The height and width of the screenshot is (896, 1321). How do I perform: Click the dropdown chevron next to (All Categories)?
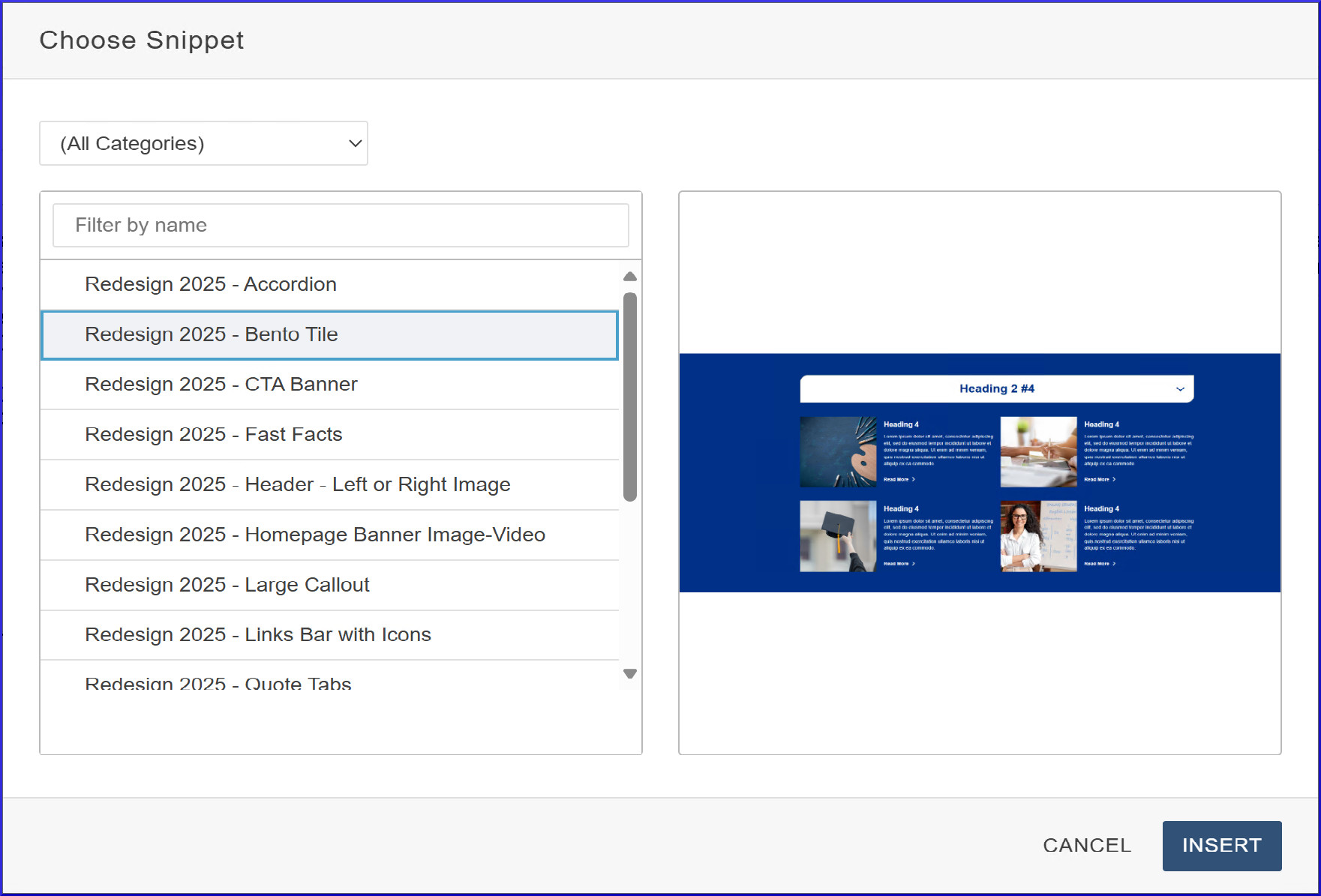(x=354, y=143)
